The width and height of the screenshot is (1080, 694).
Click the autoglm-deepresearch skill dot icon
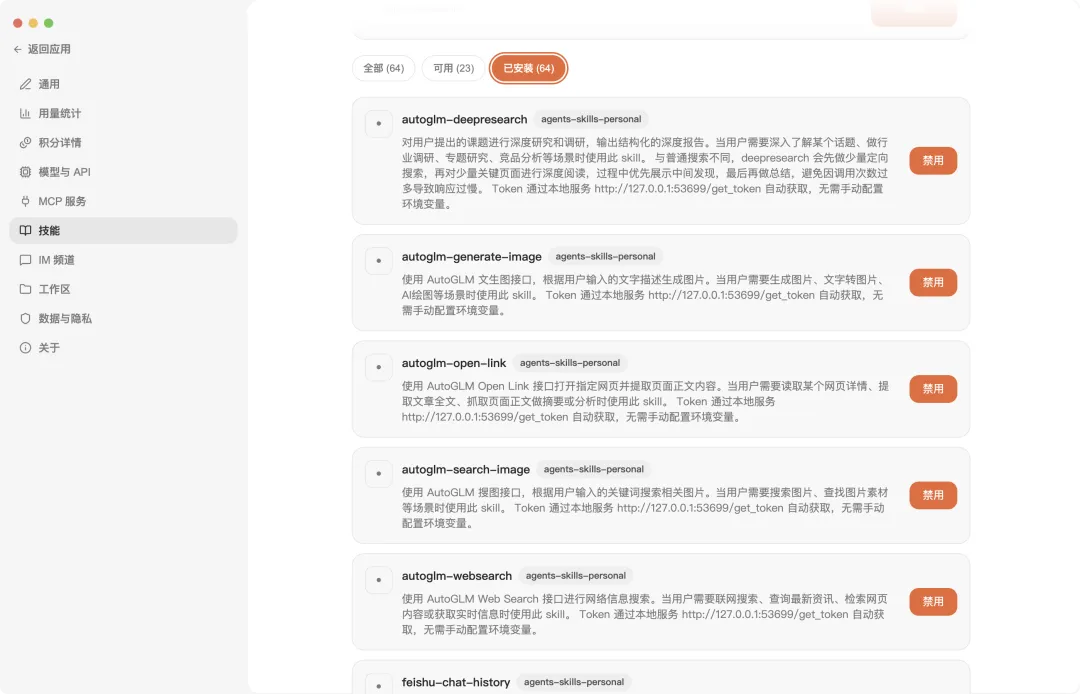click(379, 124)
